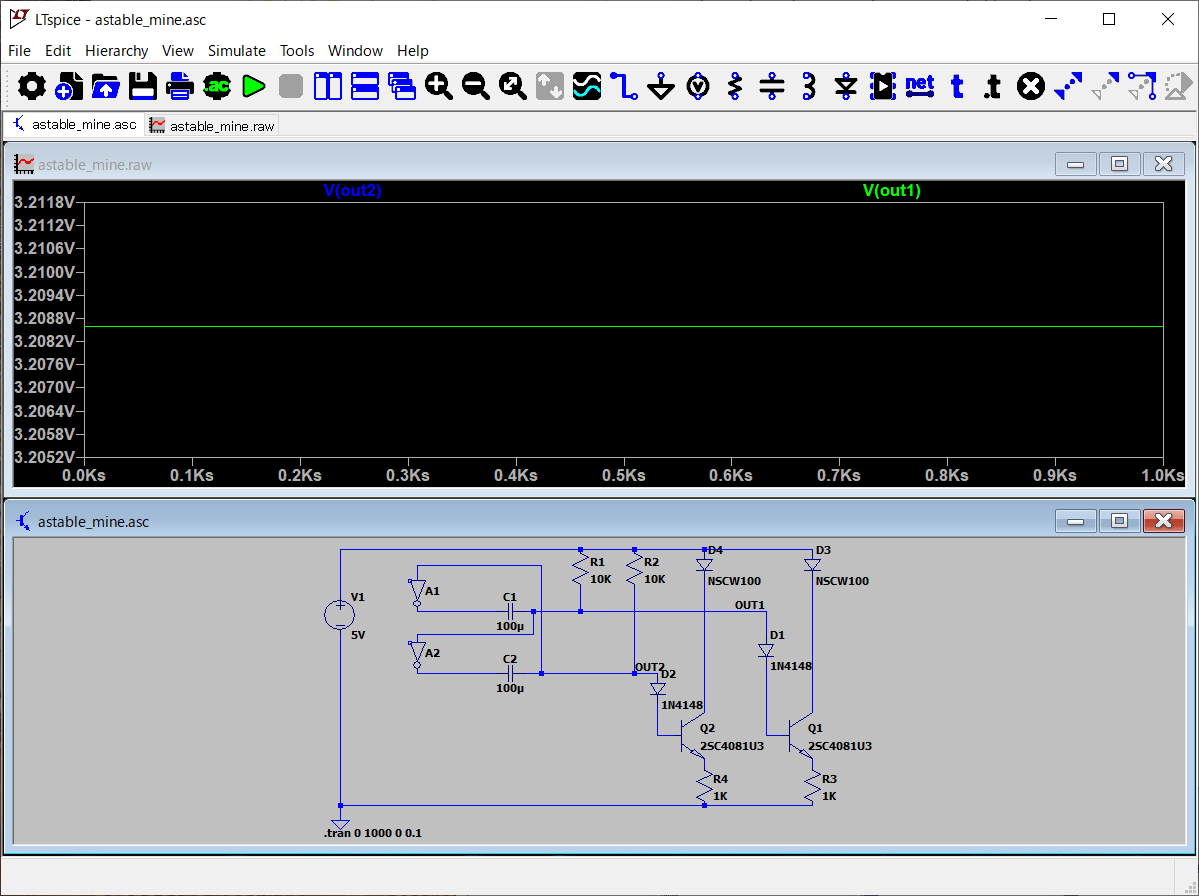Open the Hierarchy menu
1199x896 pixels.
[116, 51]
